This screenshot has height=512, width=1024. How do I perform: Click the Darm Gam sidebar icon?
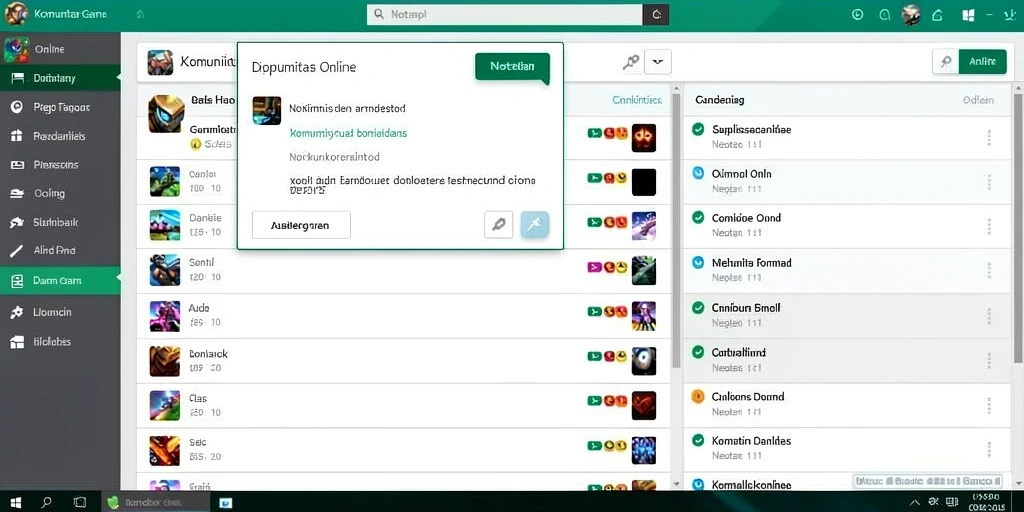tap(17, 281)
